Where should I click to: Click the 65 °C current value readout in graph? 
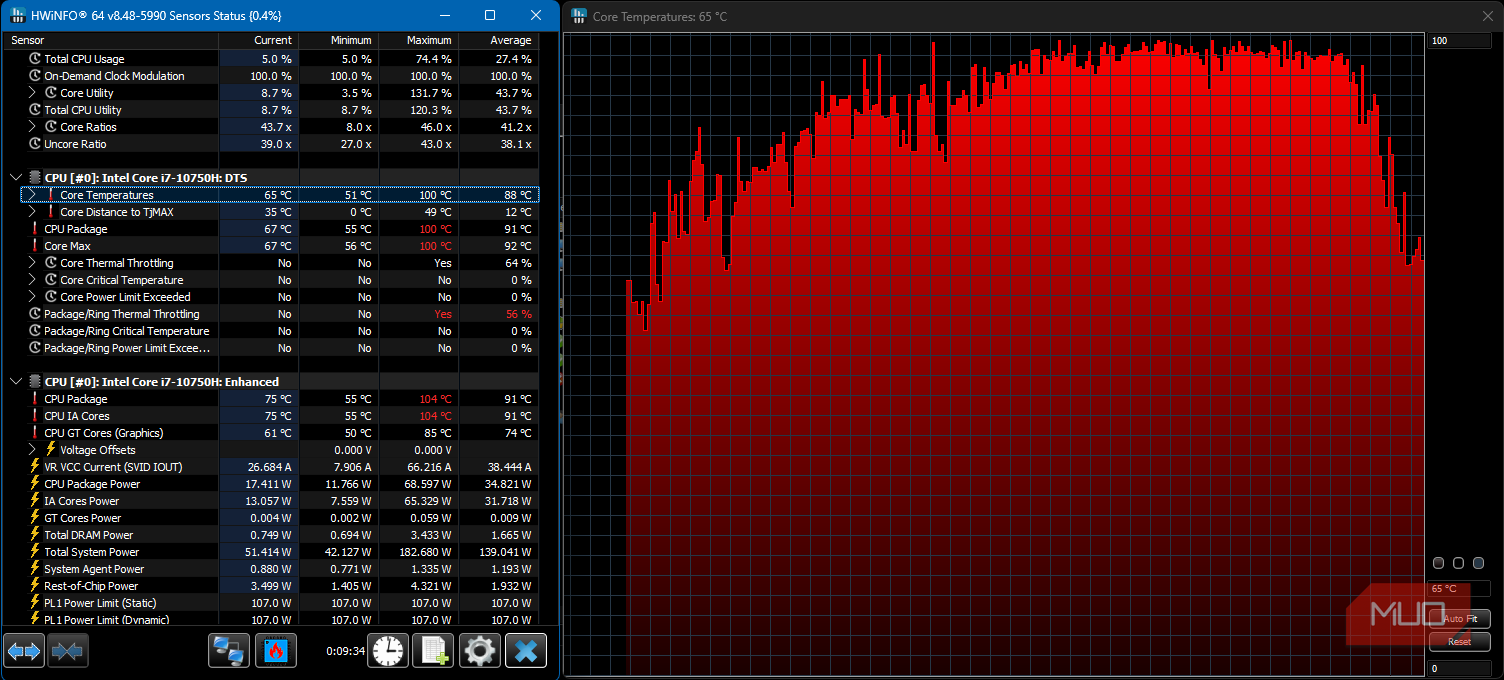click(x=1460, y=589)
